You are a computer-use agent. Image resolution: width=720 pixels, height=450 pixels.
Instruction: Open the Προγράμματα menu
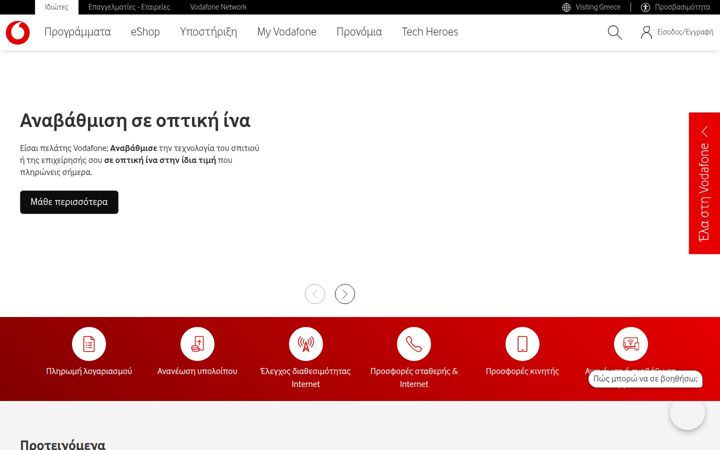pos(78,32)
